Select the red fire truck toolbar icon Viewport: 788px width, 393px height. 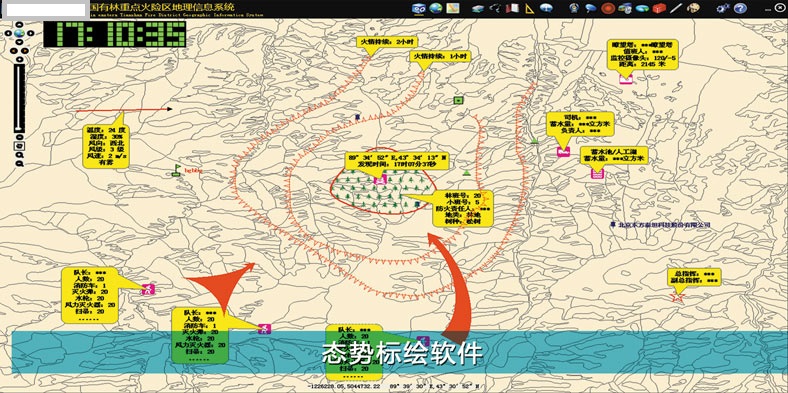(x=659, y=9)
